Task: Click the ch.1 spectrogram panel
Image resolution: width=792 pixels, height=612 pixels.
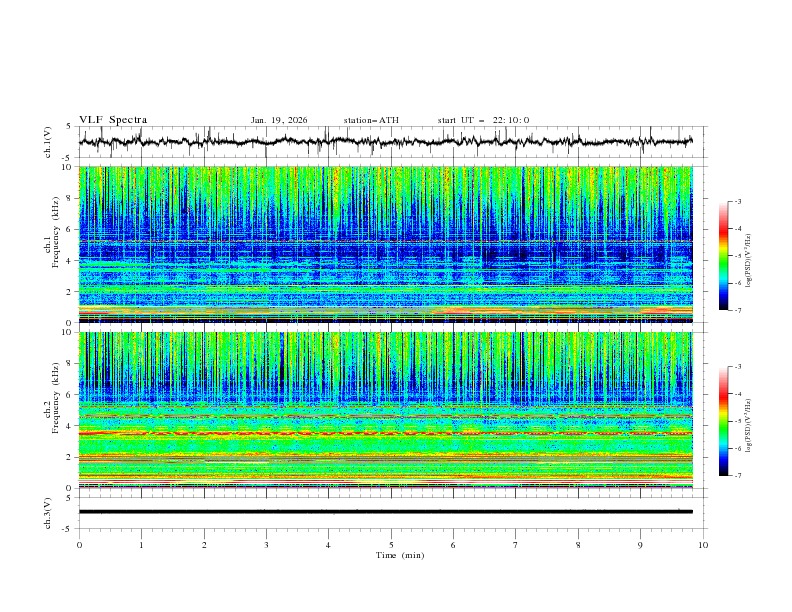Action: click(386, 244)
